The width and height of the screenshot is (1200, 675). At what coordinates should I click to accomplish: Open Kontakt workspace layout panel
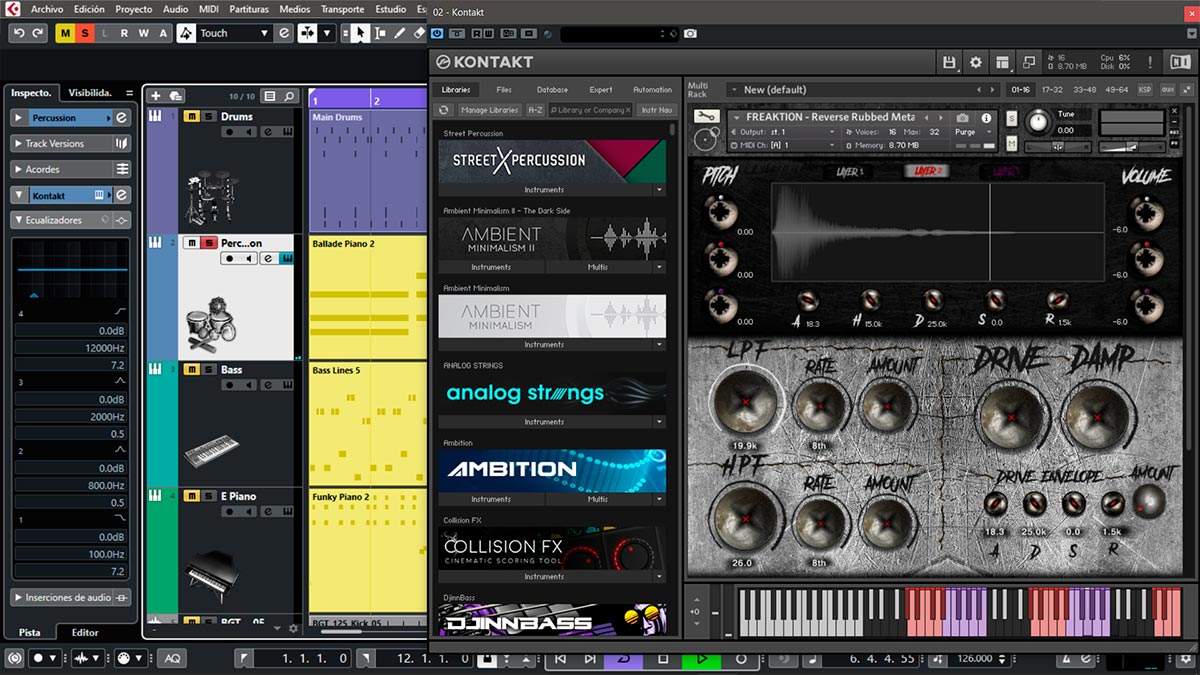pos(1002,63)
